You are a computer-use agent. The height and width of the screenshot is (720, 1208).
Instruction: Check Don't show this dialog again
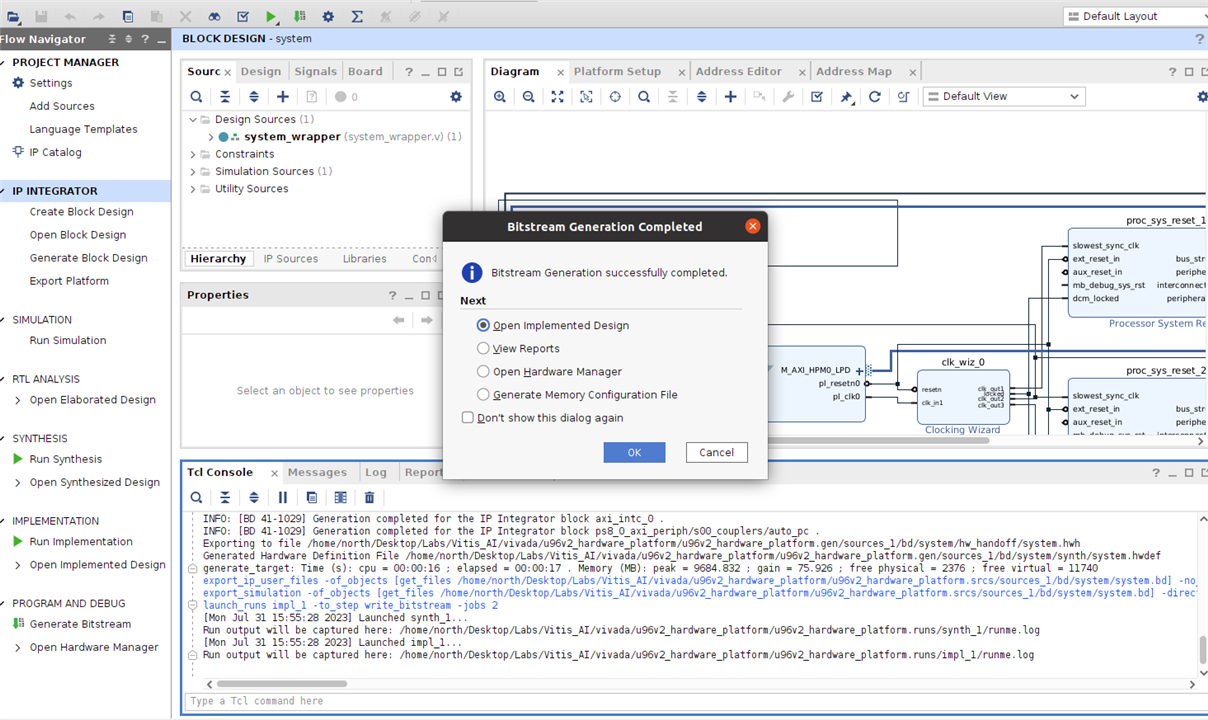[x=468, y=417]
